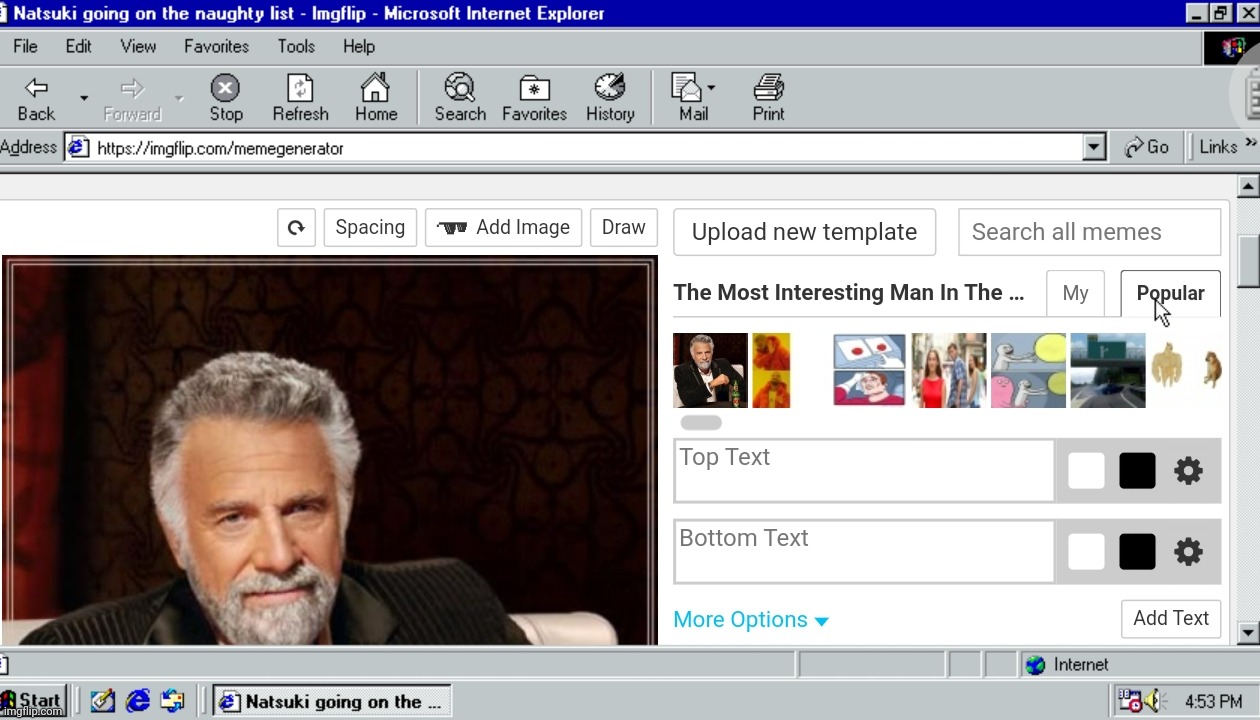
Task: Click the Outlook Express quick launch icon
Action: tap(172, 701)
